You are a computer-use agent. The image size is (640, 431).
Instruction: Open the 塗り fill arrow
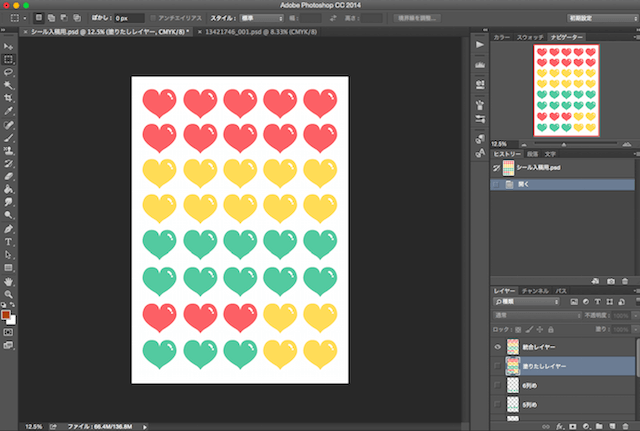635,329
